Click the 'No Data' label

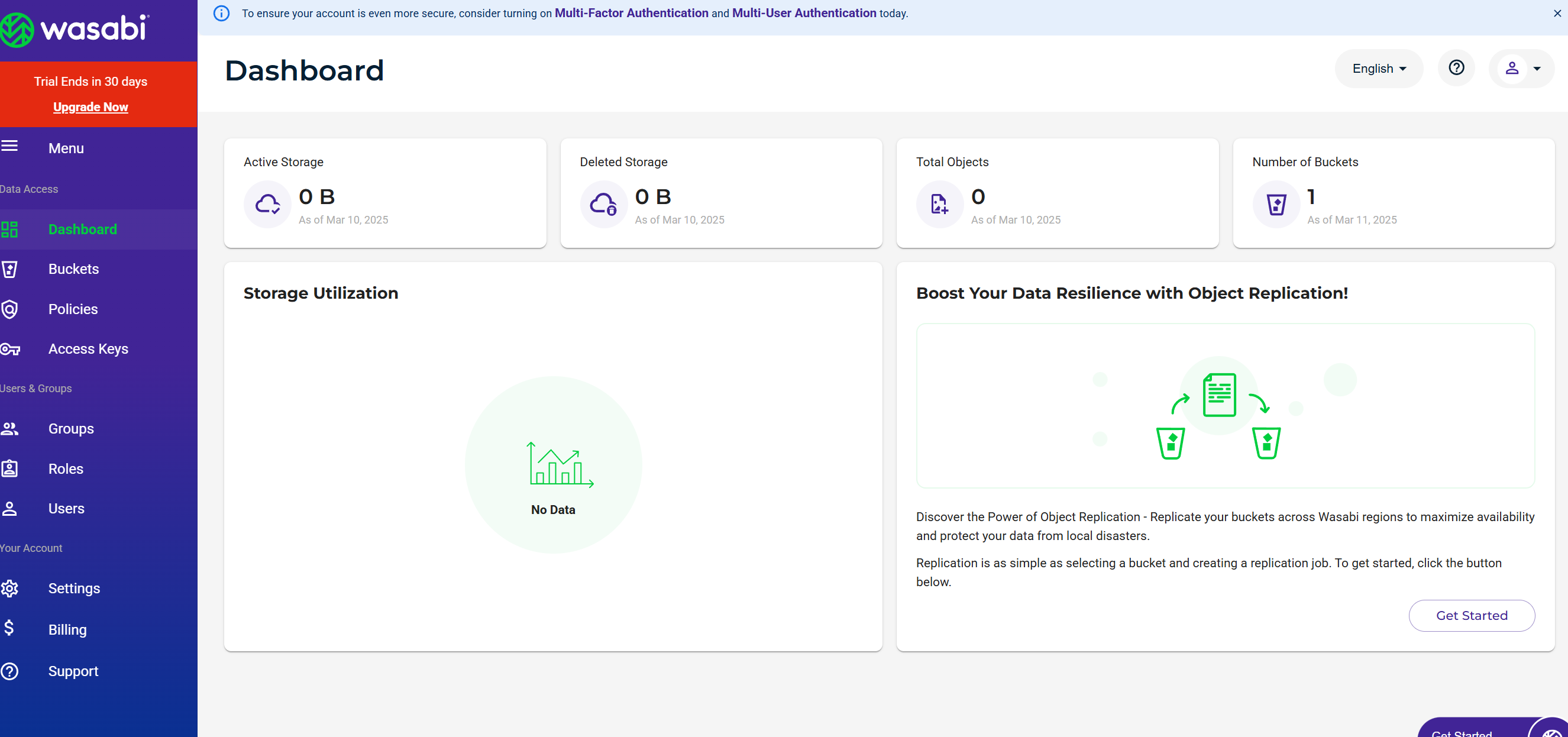(x=552, y=510)
